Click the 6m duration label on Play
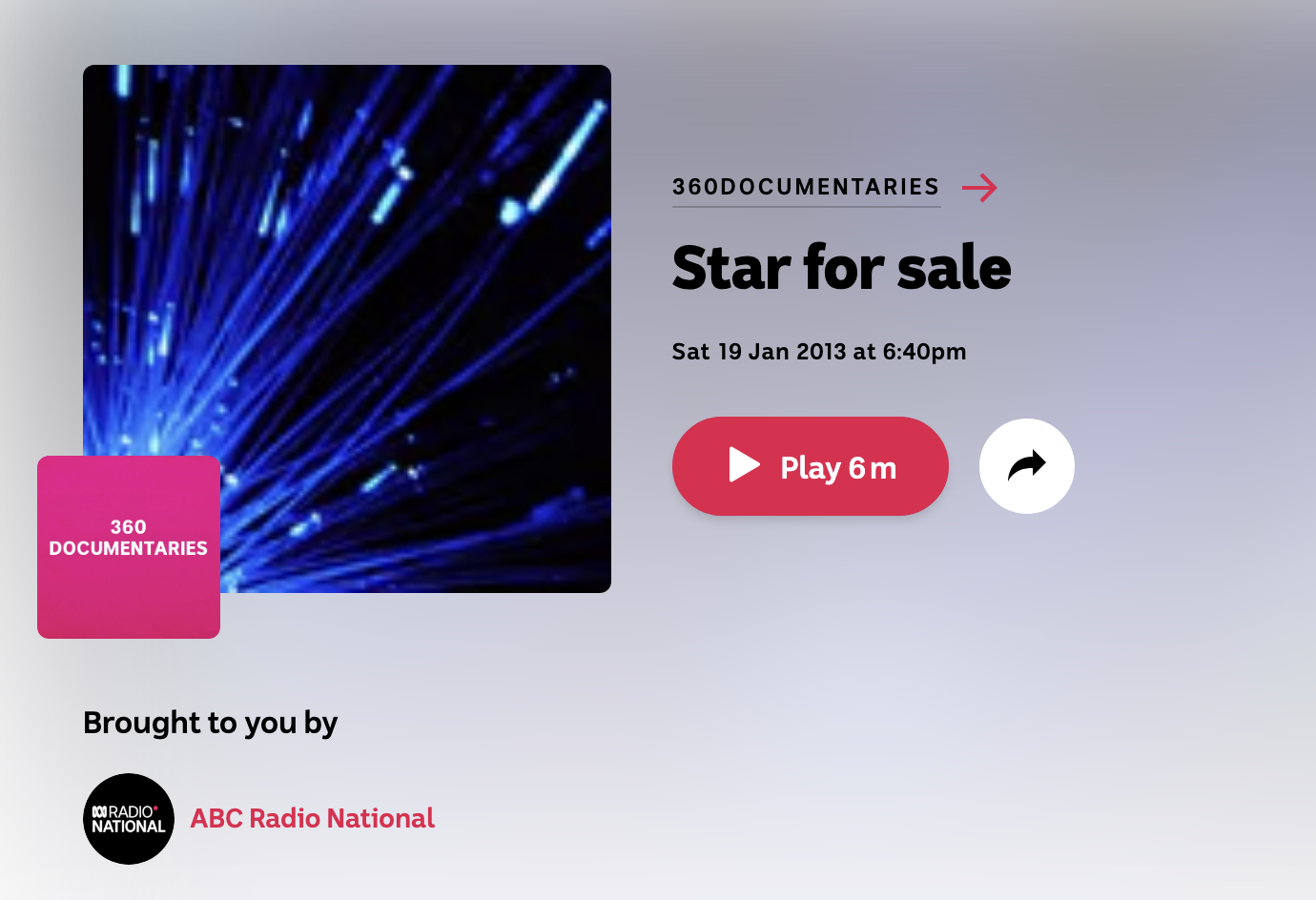The width and height of the screenshot is (1316, 900). coord(873,468)
